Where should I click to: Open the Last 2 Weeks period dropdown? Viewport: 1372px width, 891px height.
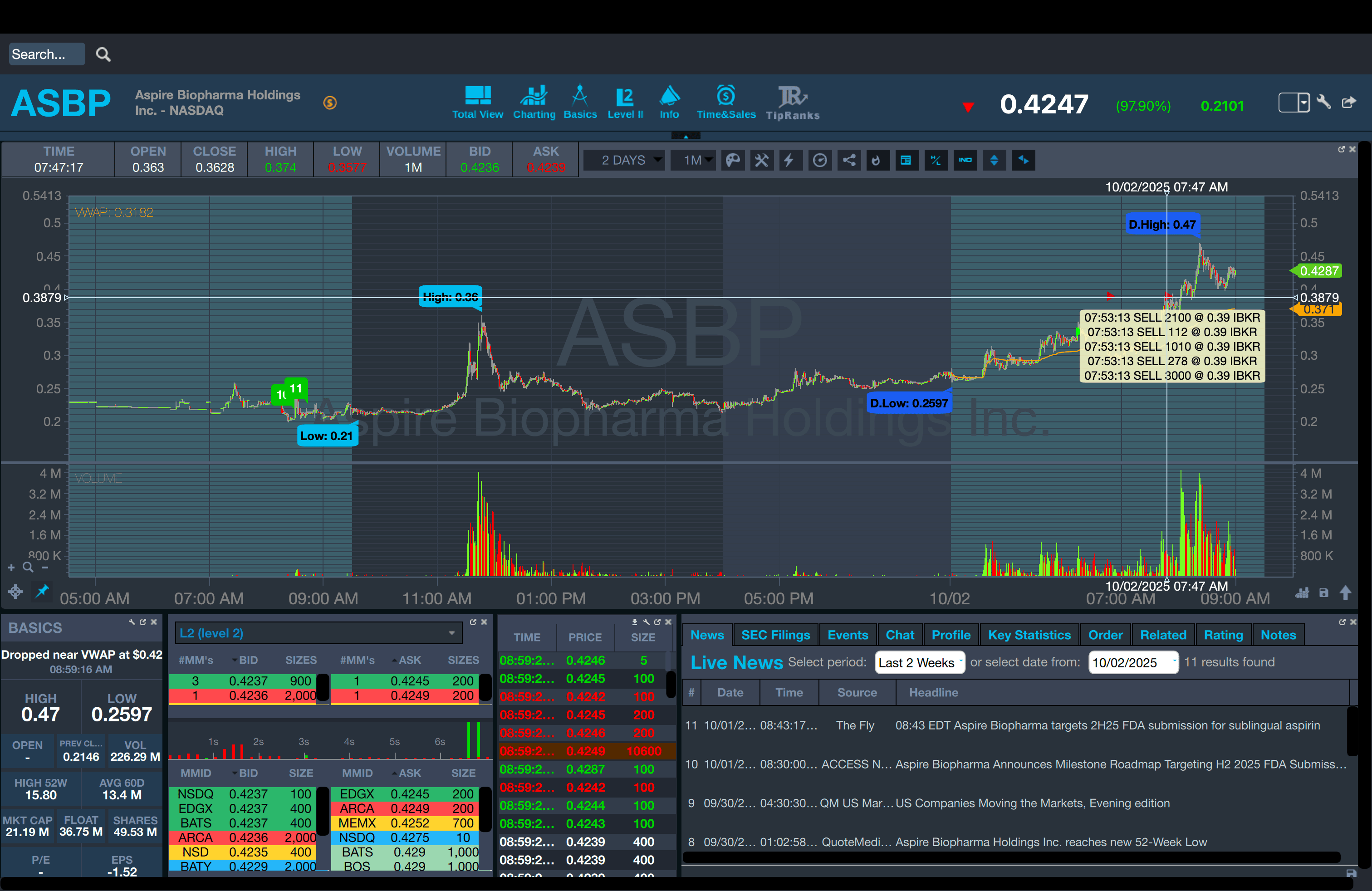[x=920, y=662]
